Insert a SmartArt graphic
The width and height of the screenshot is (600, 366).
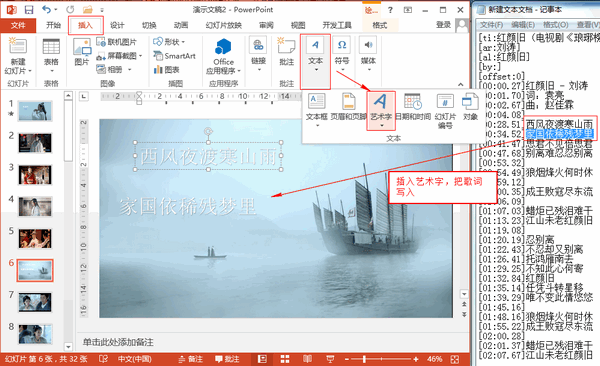pos(174,56)
